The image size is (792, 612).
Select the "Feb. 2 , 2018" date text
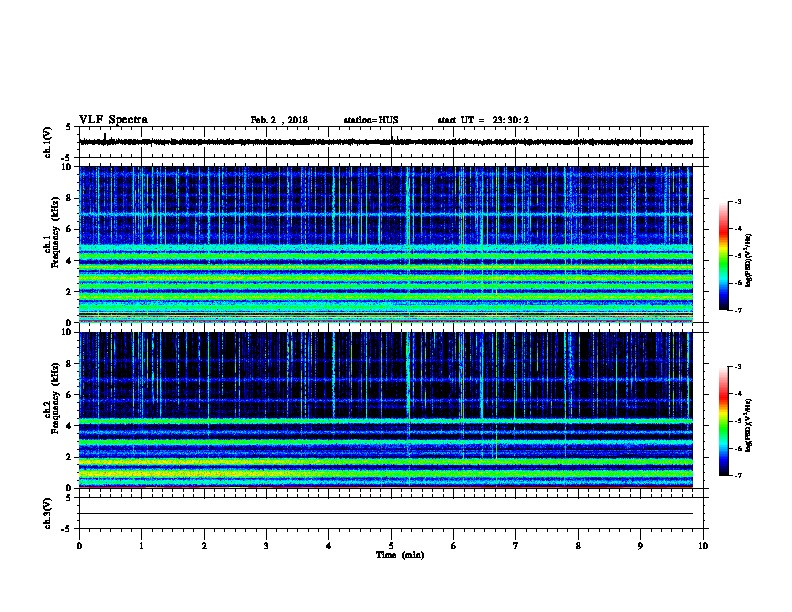point(279,120)
